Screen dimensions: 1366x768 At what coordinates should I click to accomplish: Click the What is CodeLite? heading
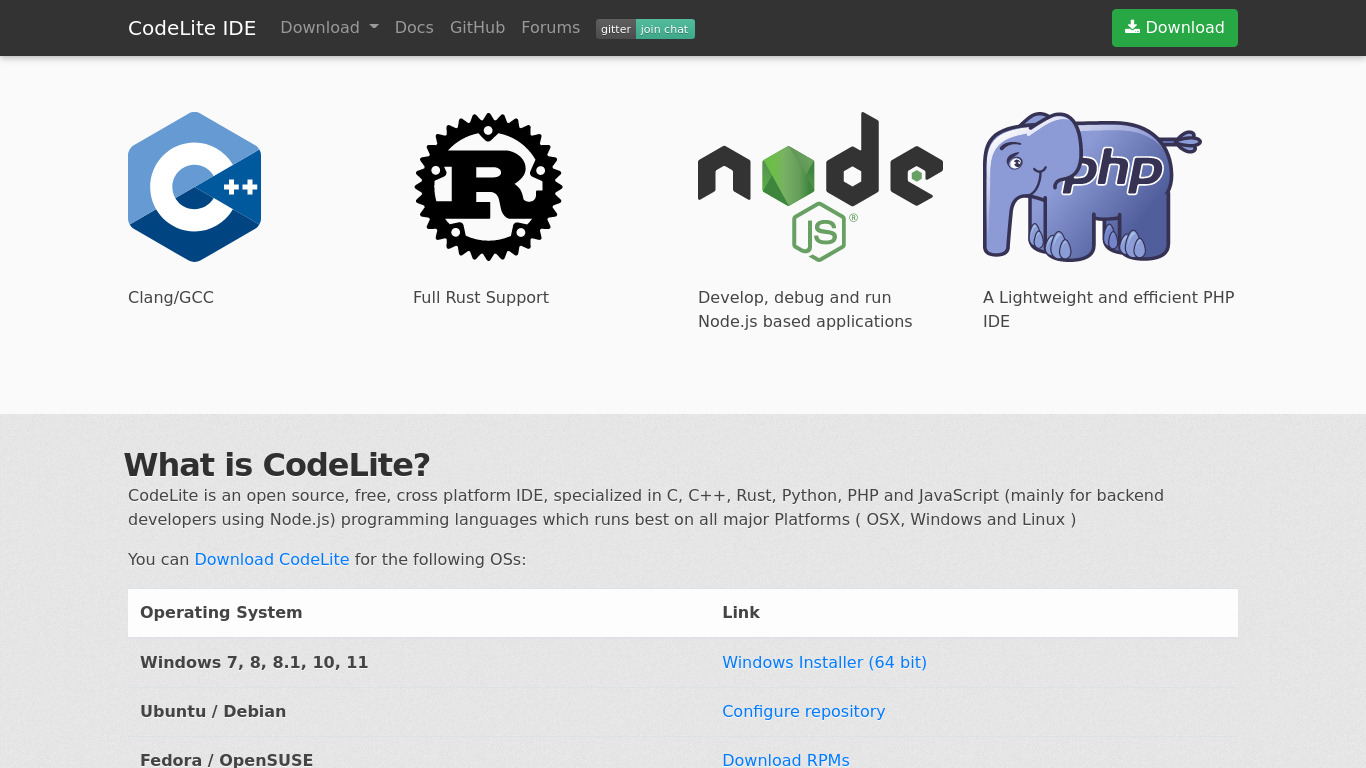pos(277,464)
